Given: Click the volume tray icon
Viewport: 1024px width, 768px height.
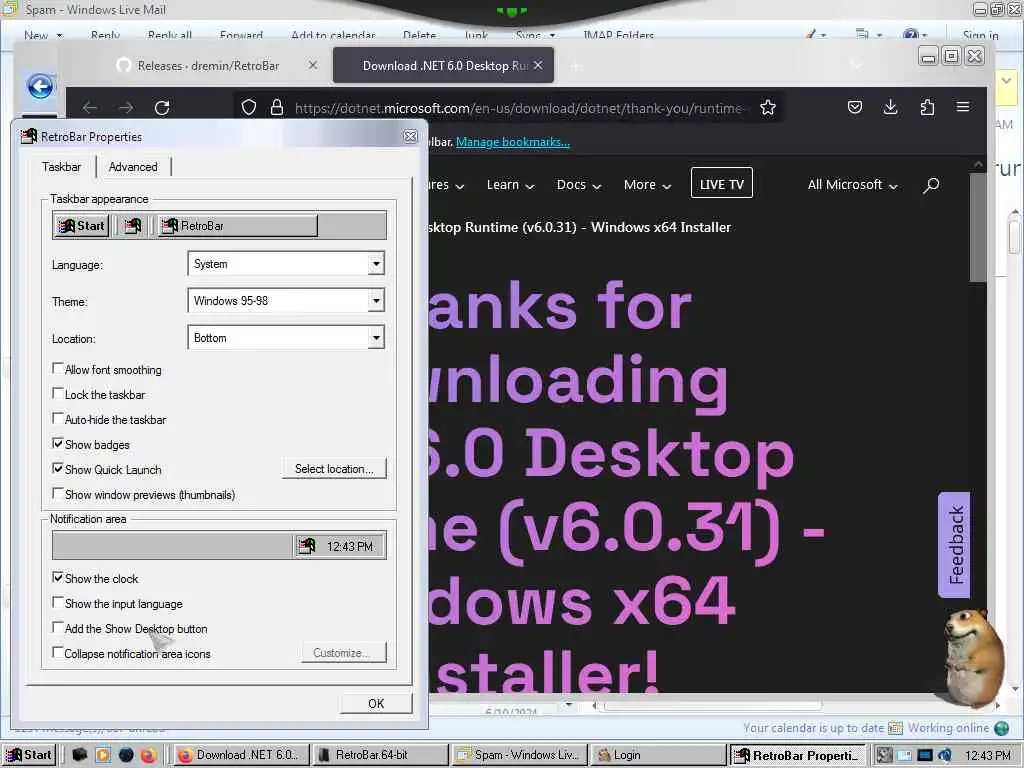Looking at the screenshot, I should click(x=944, y=756).
